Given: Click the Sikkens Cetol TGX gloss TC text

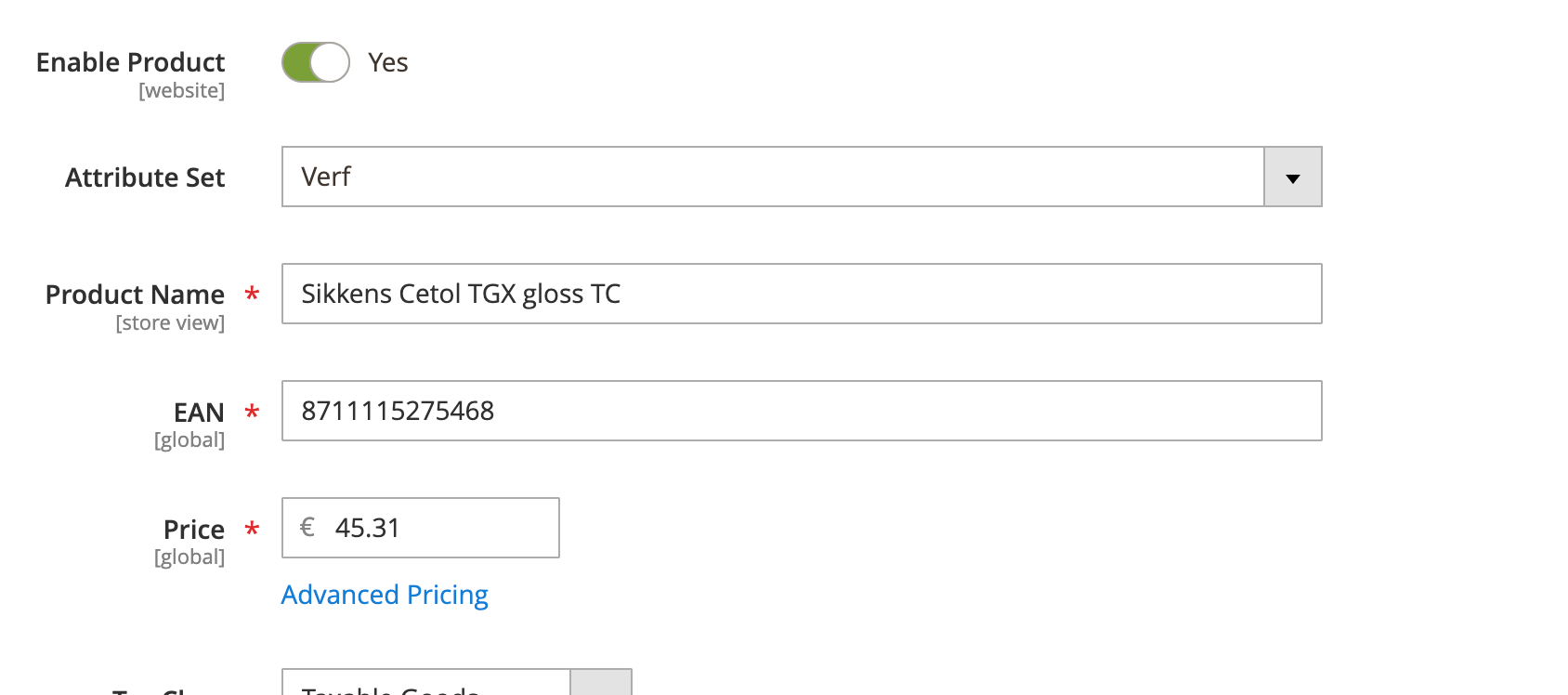Looking at the screenshot, I should pyautogui.click(x=462, y=294).
